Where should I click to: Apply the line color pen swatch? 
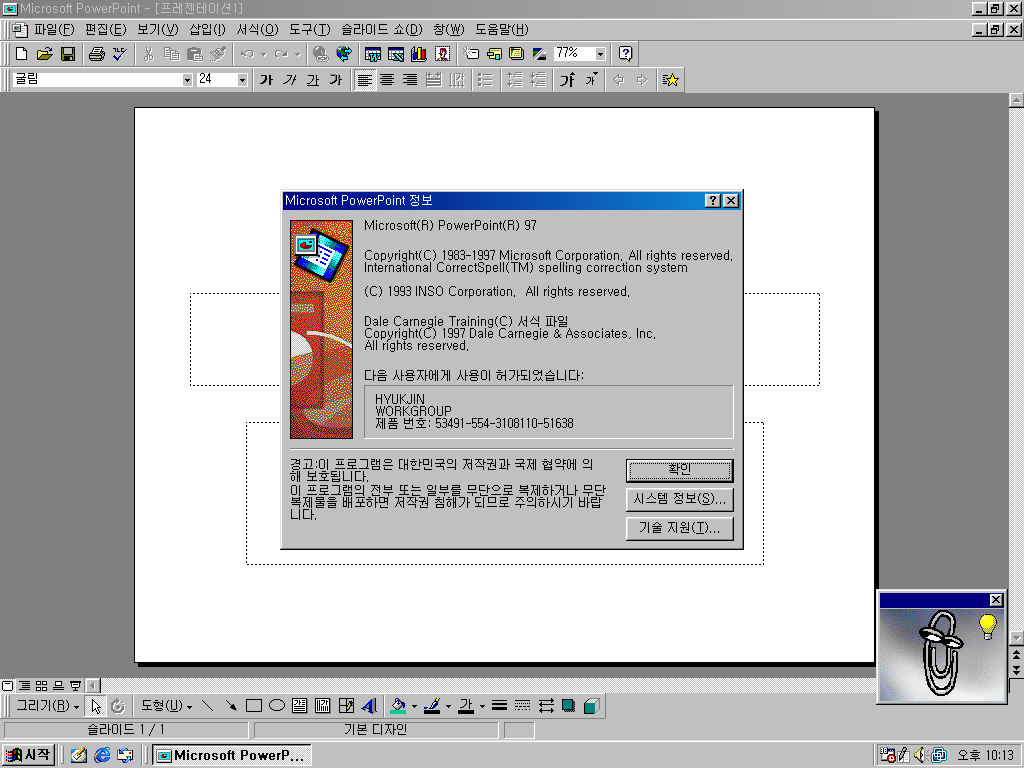pos(432,706)
